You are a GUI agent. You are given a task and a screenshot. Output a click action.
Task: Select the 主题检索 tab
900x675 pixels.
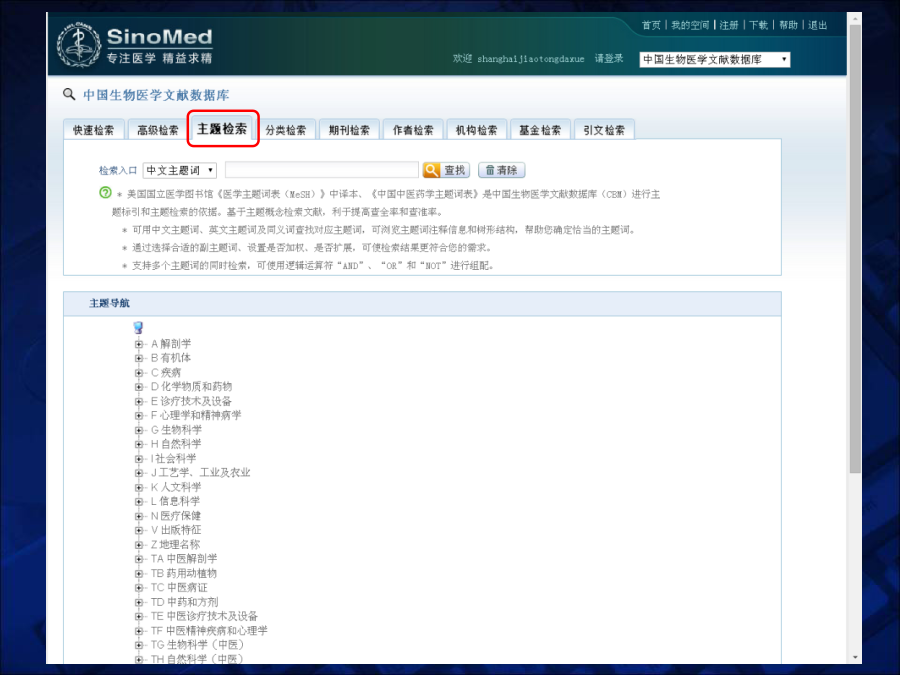[222, 129]
